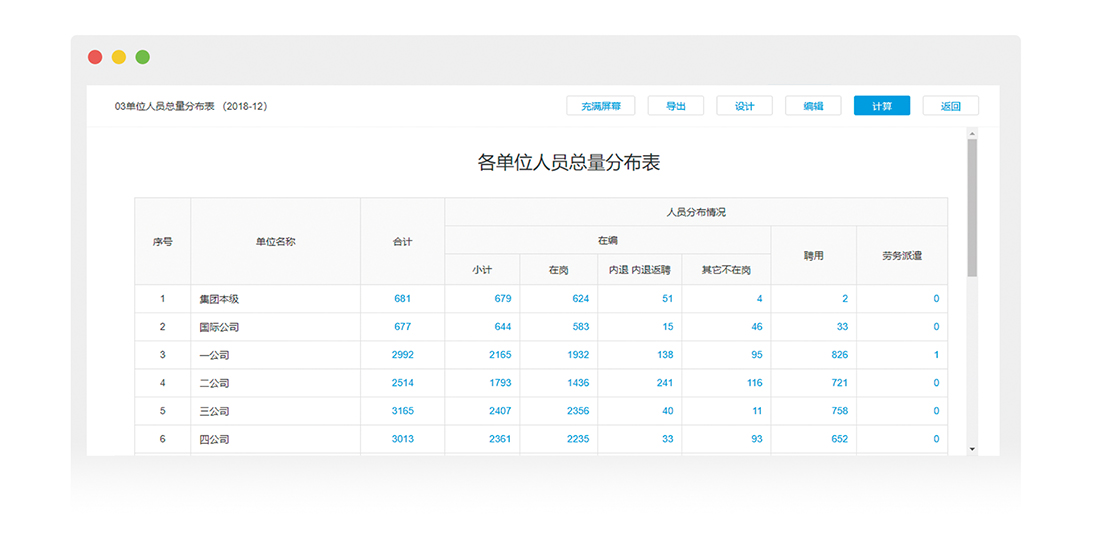The image size is (1100, 542).
Task: Run the blue 计算 calculate button
Action: point(882,106)
